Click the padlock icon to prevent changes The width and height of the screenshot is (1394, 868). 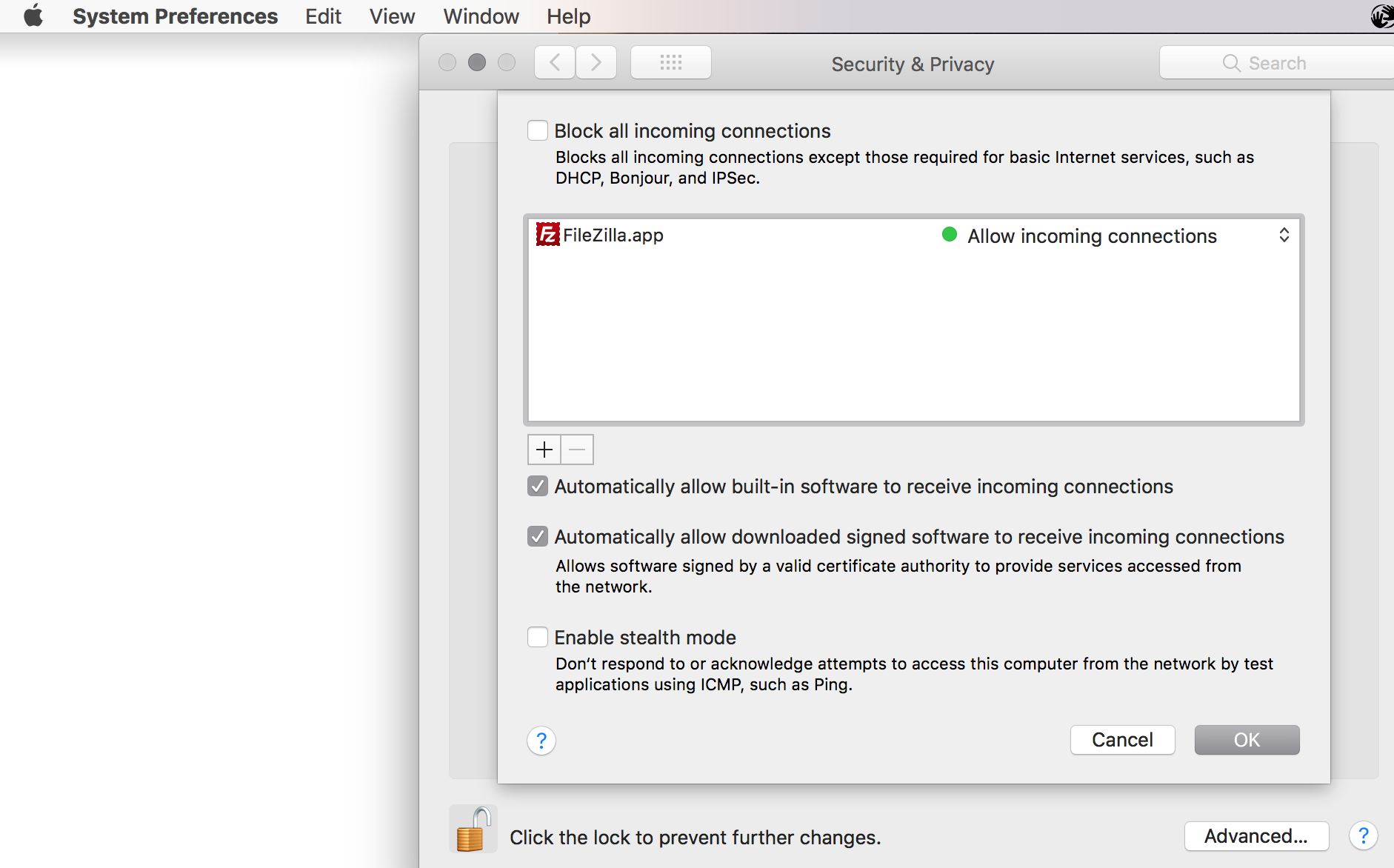tap(473, 830)
